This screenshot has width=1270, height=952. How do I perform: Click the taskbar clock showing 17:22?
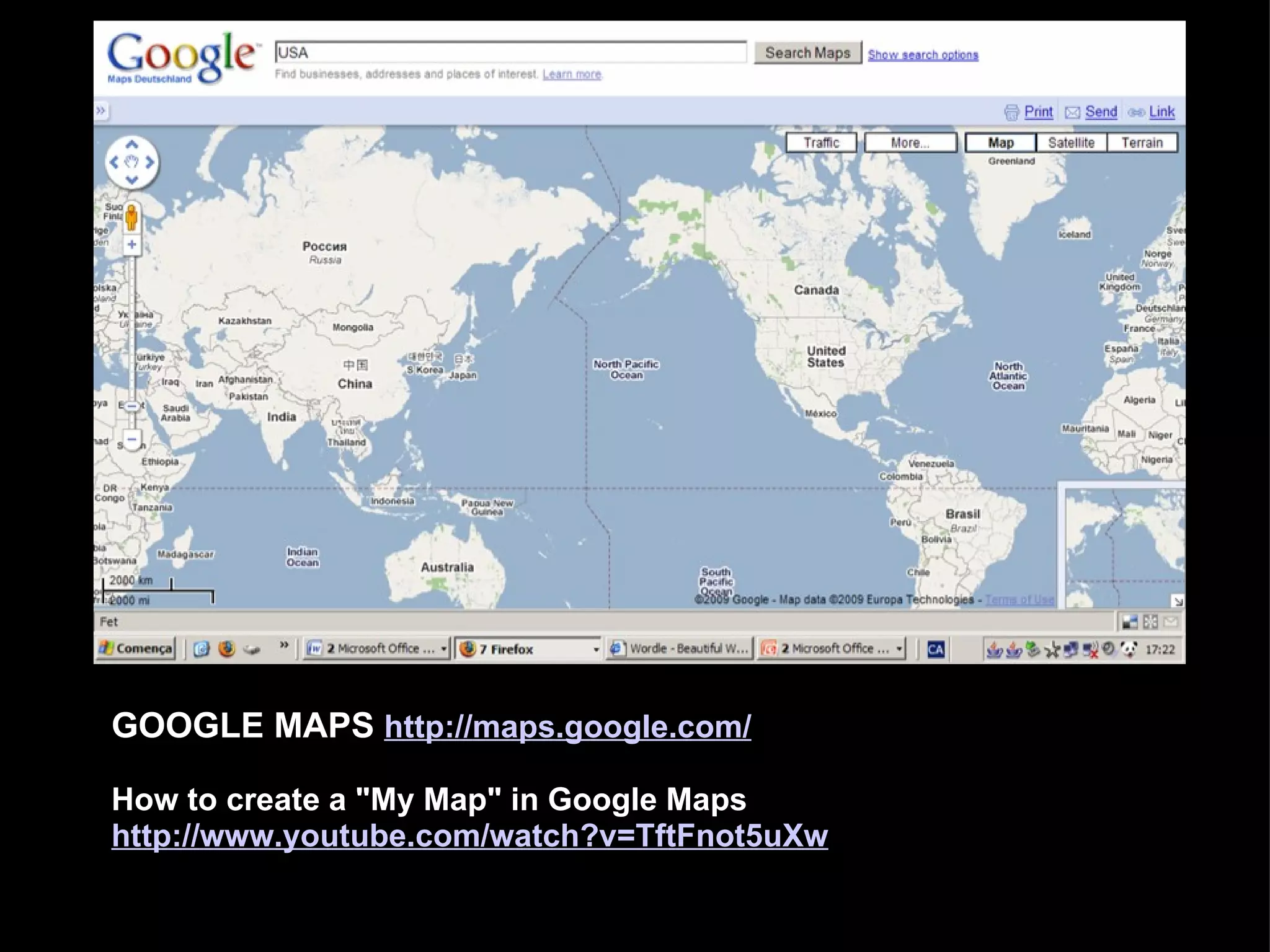1160,649
